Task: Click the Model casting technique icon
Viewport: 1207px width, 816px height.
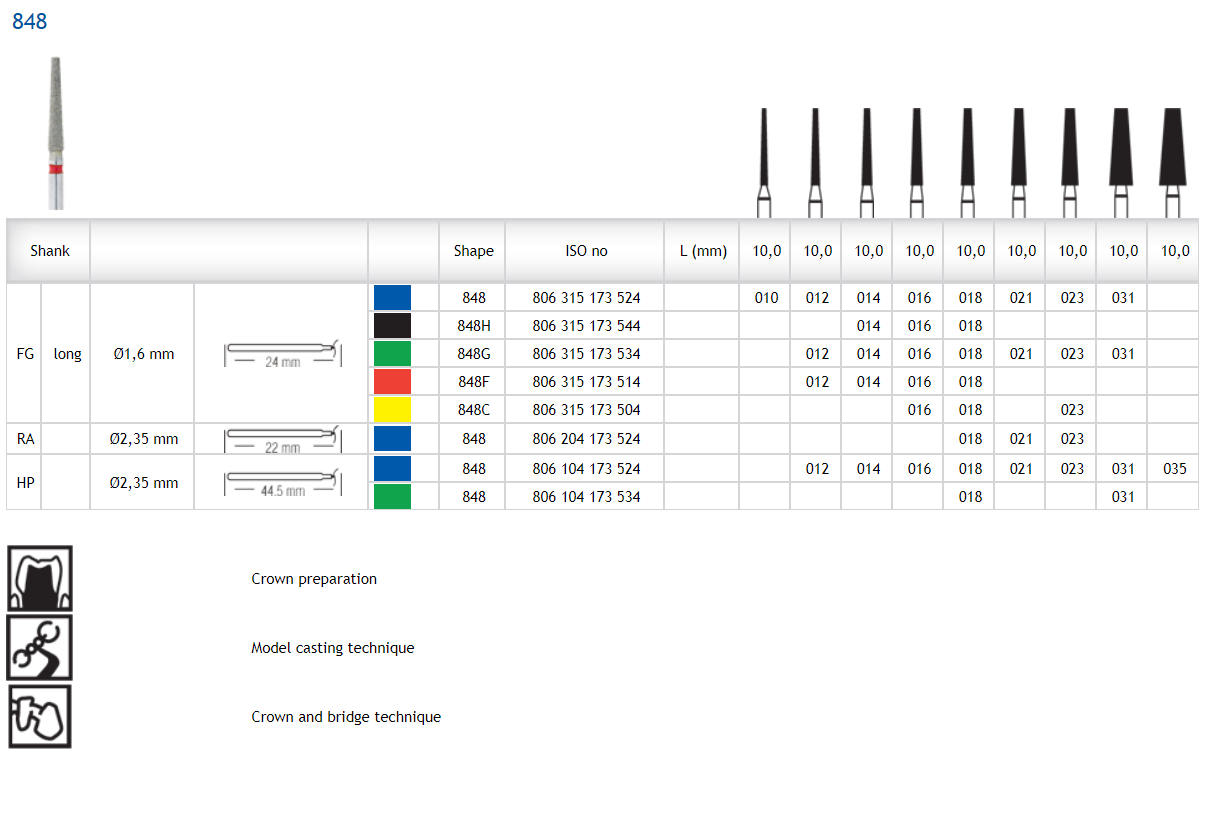Action: (40, 648)
